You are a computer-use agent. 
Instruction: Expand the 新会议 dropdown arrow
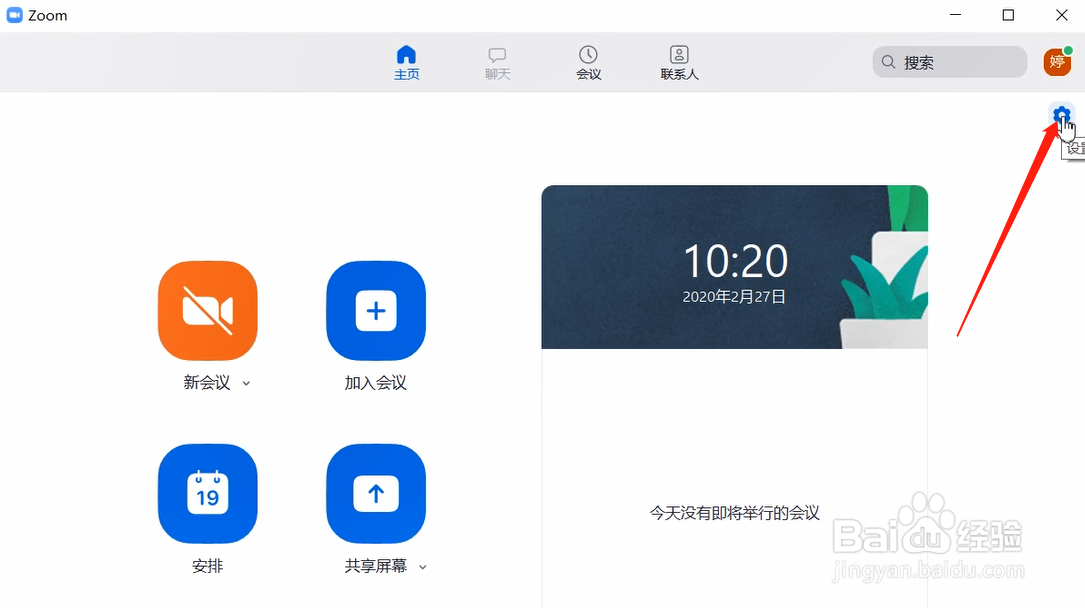point(246,383)
